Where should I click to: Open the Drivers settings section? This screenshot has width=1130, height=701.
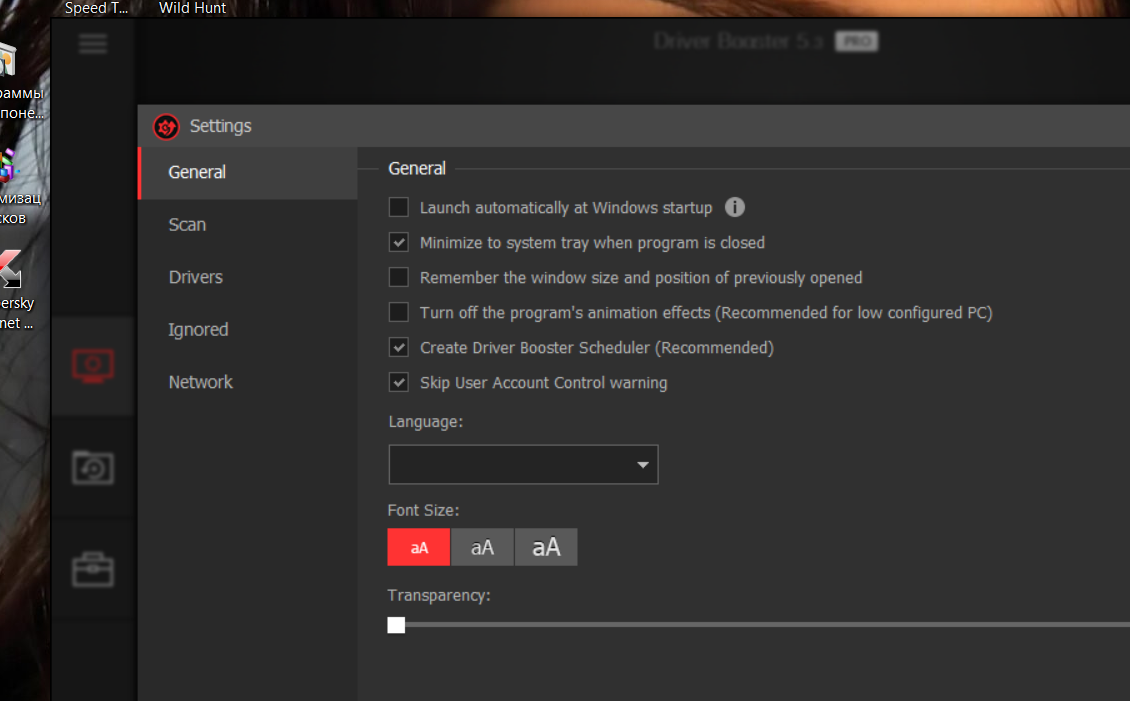point(195,277)
